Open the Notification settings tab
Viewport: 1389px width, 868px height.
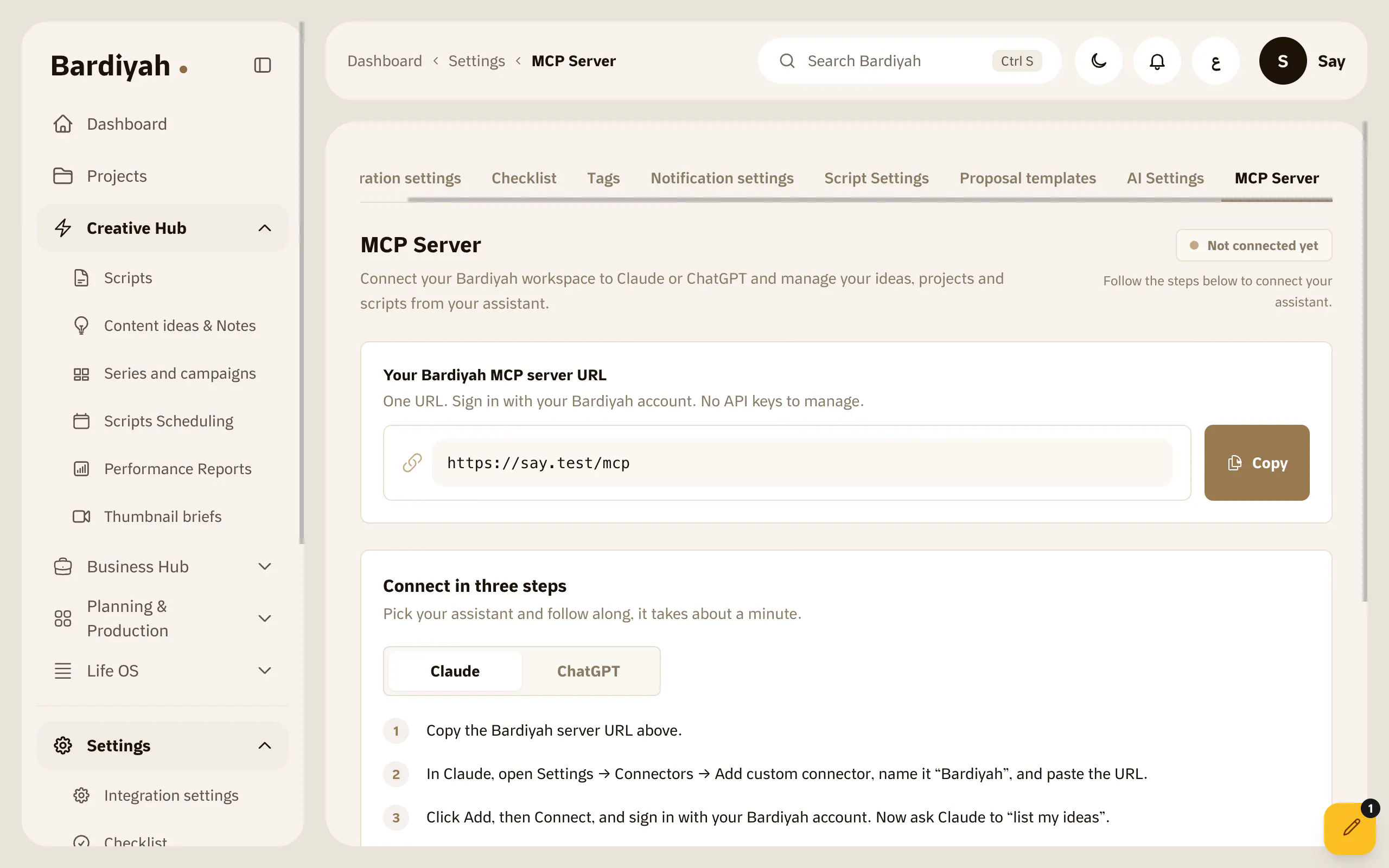(x=722, y=178)
